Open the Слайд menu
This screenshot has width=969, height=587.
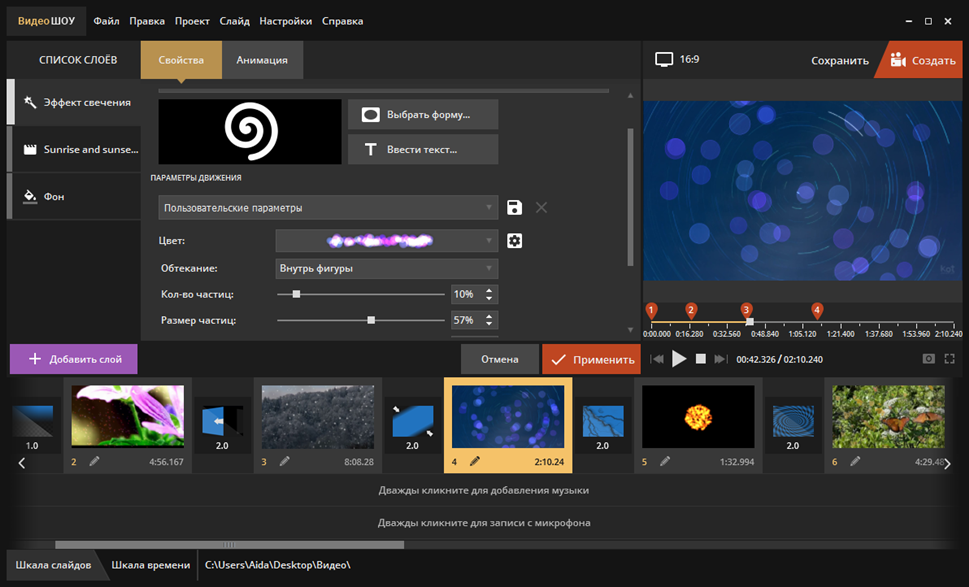[x=234, y=21]
